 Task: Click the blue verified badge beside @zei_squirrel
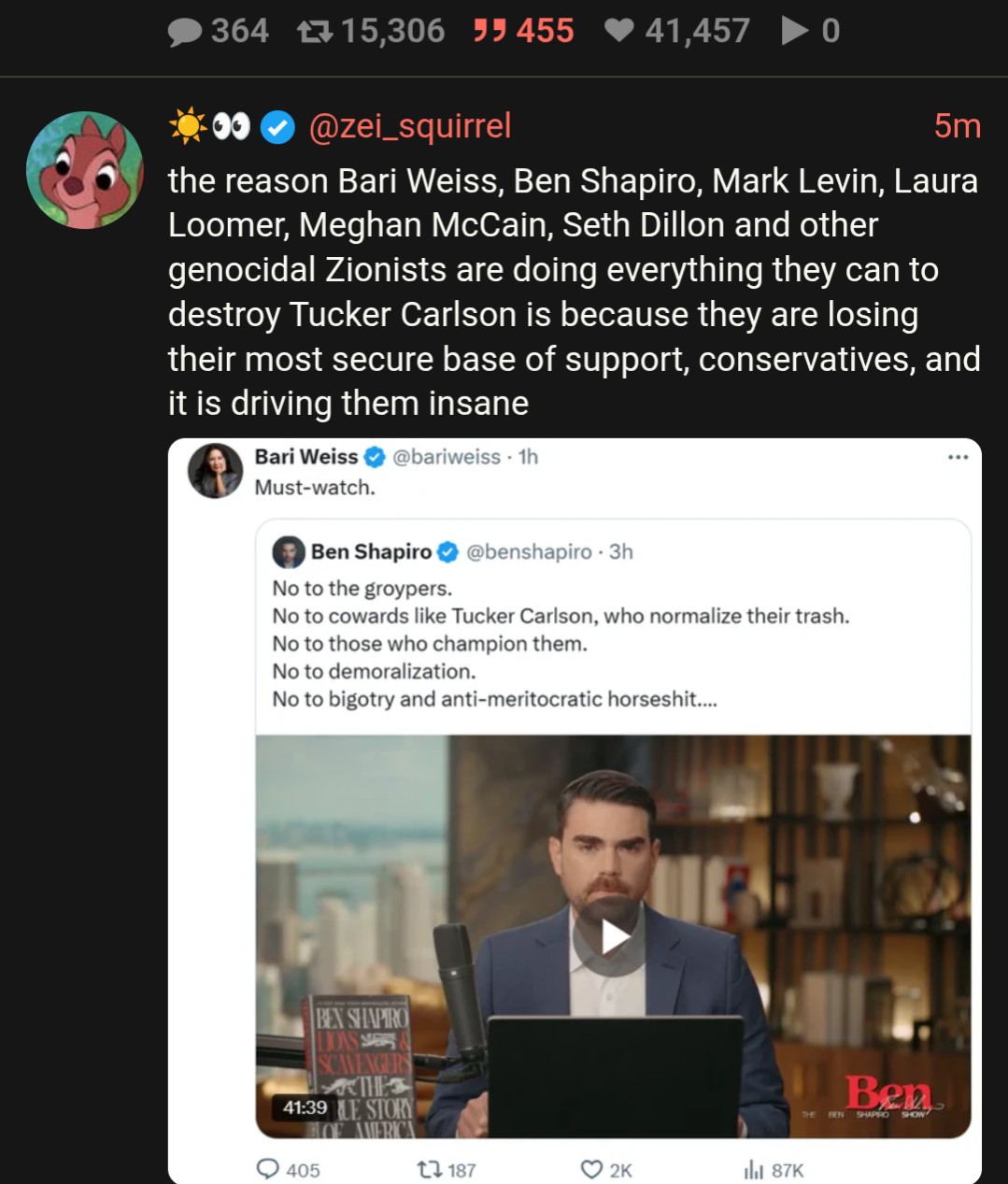pos(277,126)
